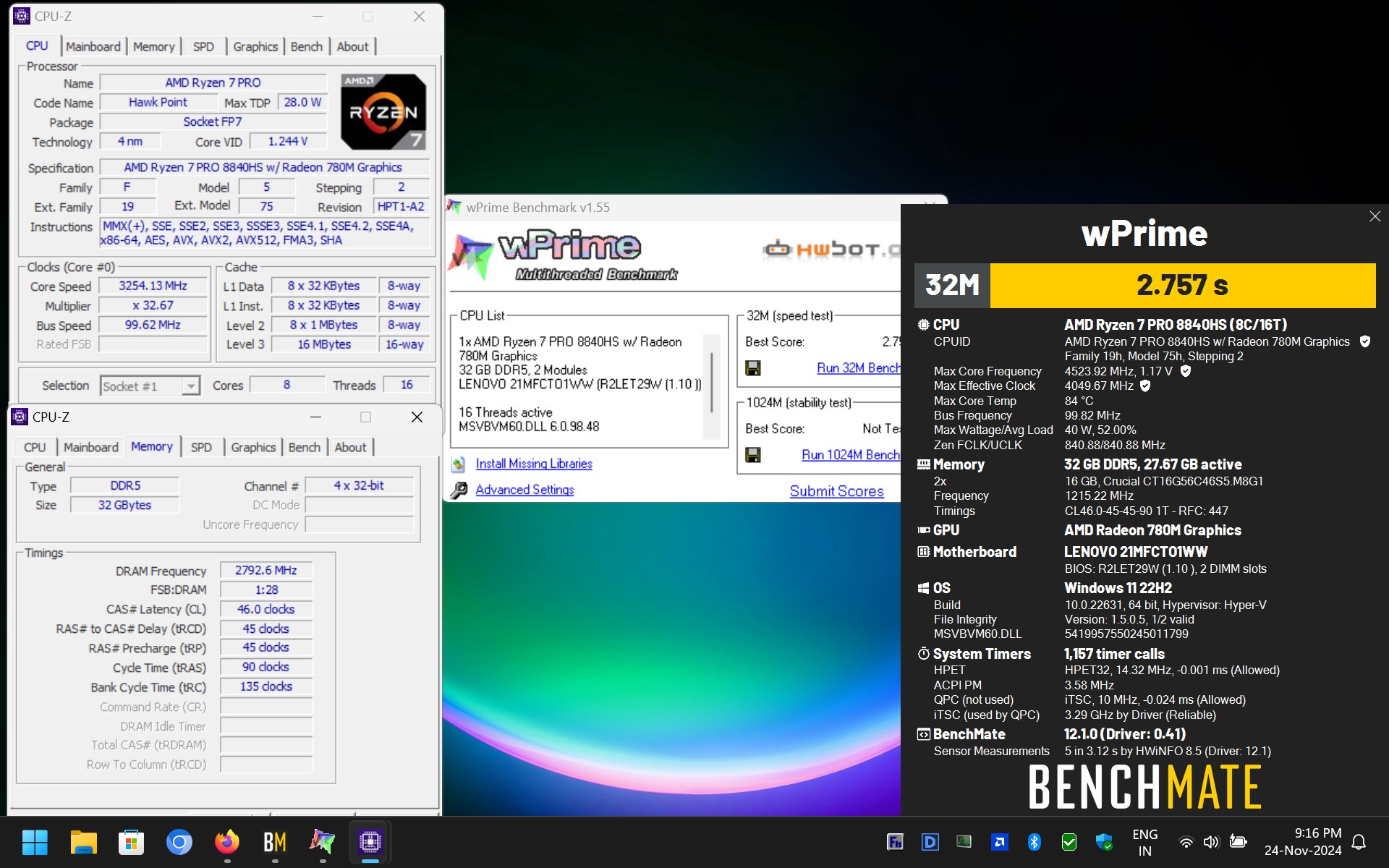Click Bluetooth tray icon
The width and height of the screenshot is (1389, 868).
tap(1035, 842)
